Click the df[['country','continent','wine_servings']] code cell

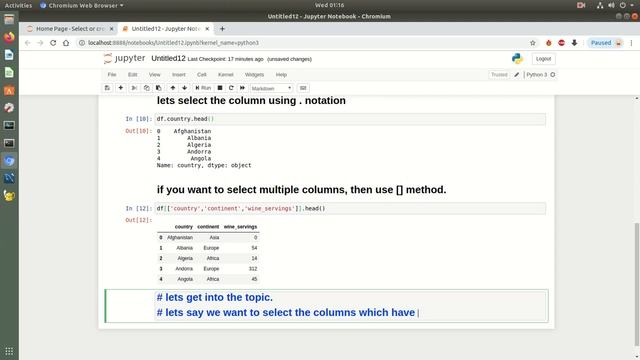click(x=350, y=209)
